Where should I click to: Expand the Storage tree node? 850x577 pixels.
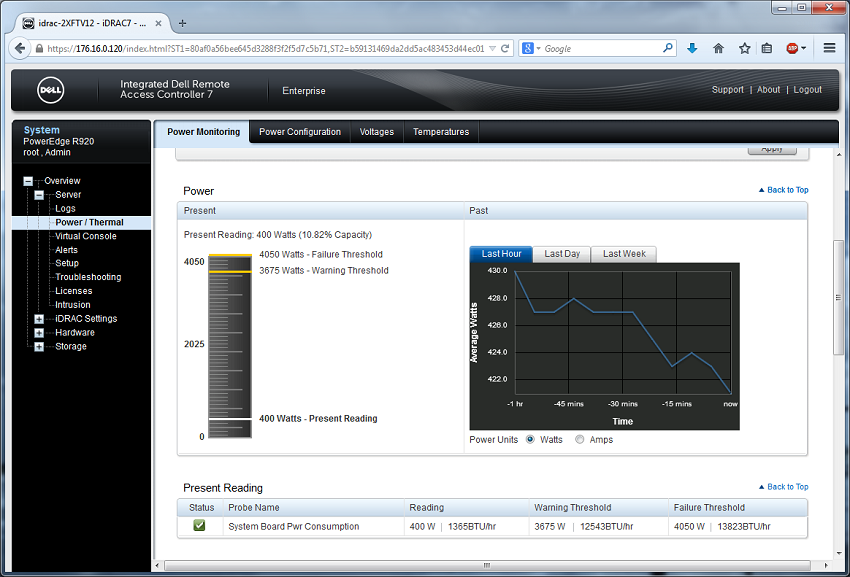click(x=39, y=347)
